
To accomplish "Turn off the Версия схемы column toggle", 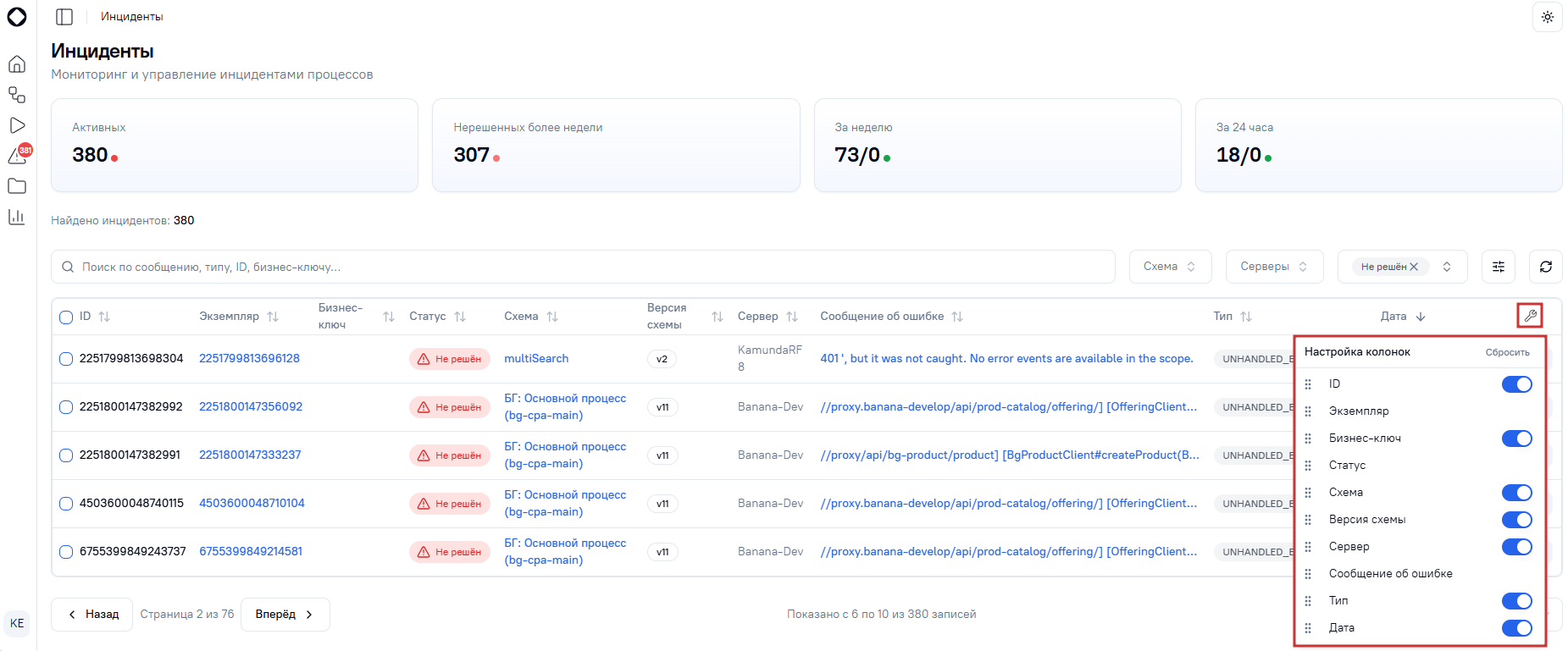I will pyautogui.click(x=1516, y=520).
